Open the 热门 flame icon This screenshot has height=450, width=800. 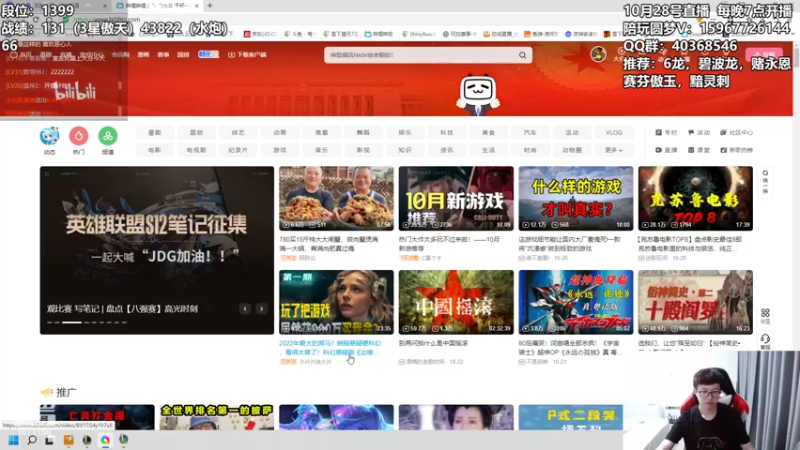(x=79, y=136)
